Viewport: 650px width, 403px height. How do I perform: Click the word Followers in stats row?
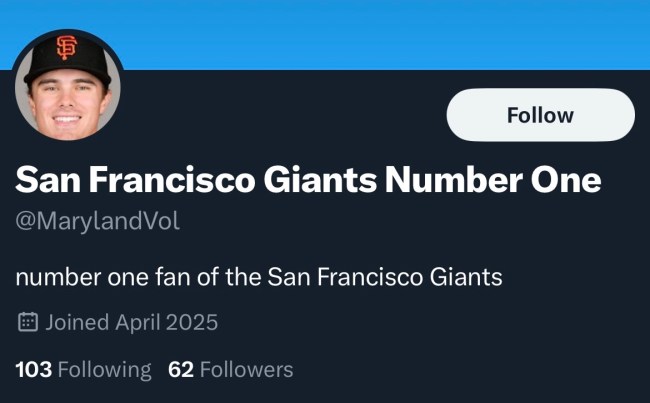click(x=247, y=370)
